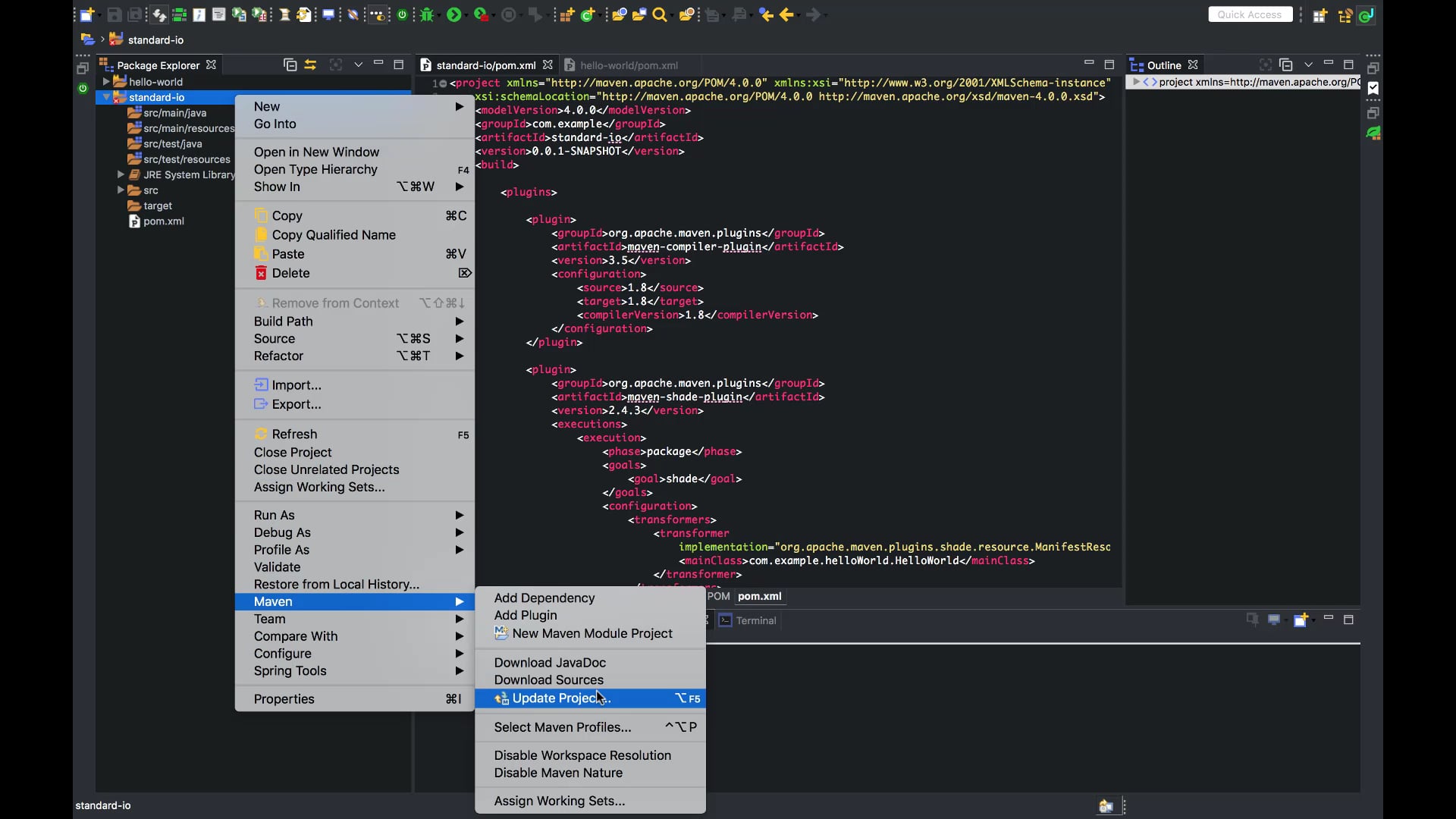The height and width of the screenshot is (819, 1456).
Task: Click the Quick Access search field
Action: point(1249,14)
